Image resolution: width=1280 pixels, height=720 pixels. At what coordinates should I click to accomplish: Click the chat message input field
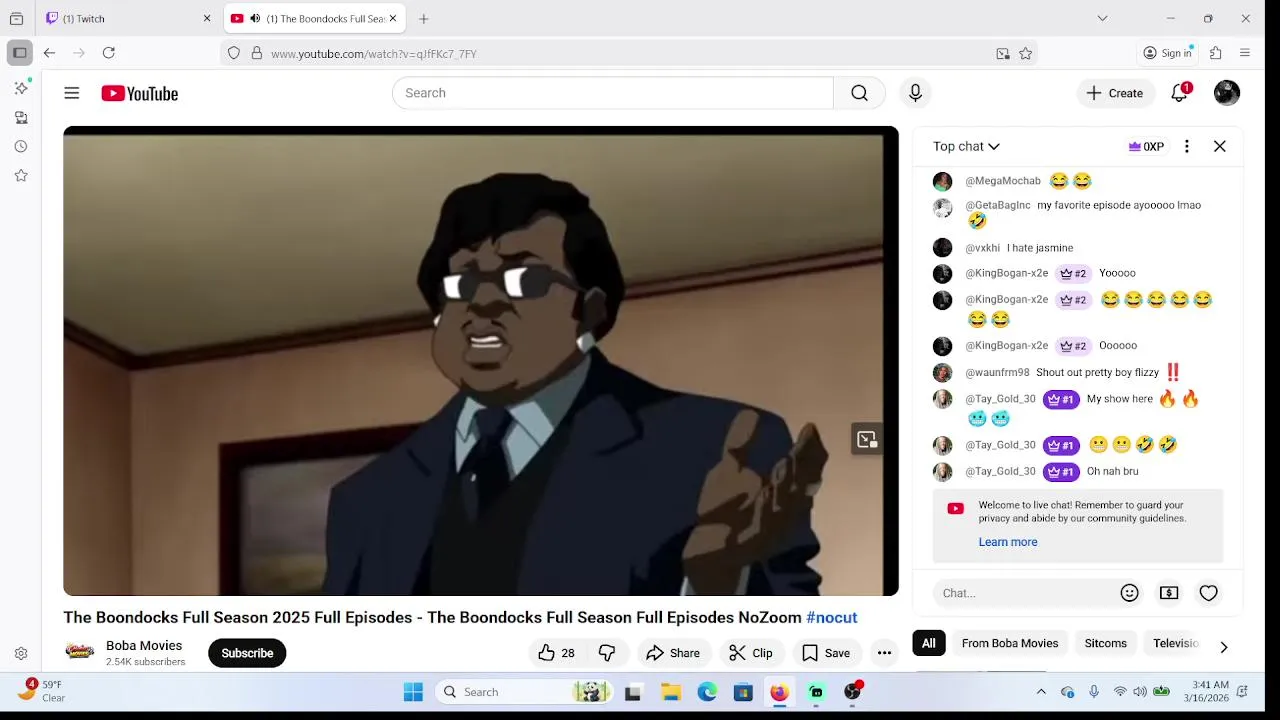[x=1025, y=593]
